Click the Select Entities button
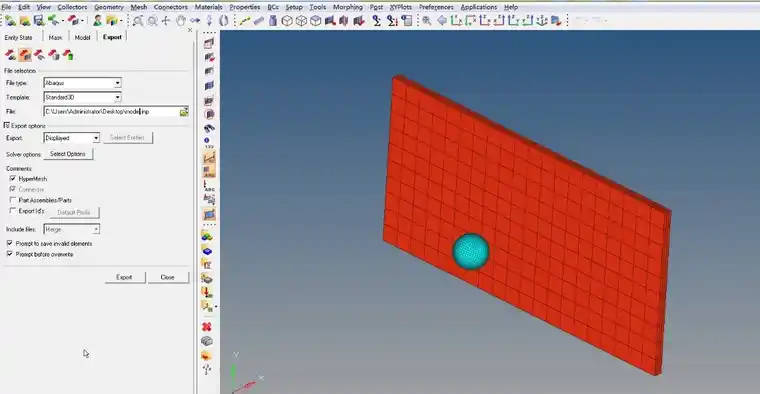Viewport: 760px width, 394px height. [127, 138]
